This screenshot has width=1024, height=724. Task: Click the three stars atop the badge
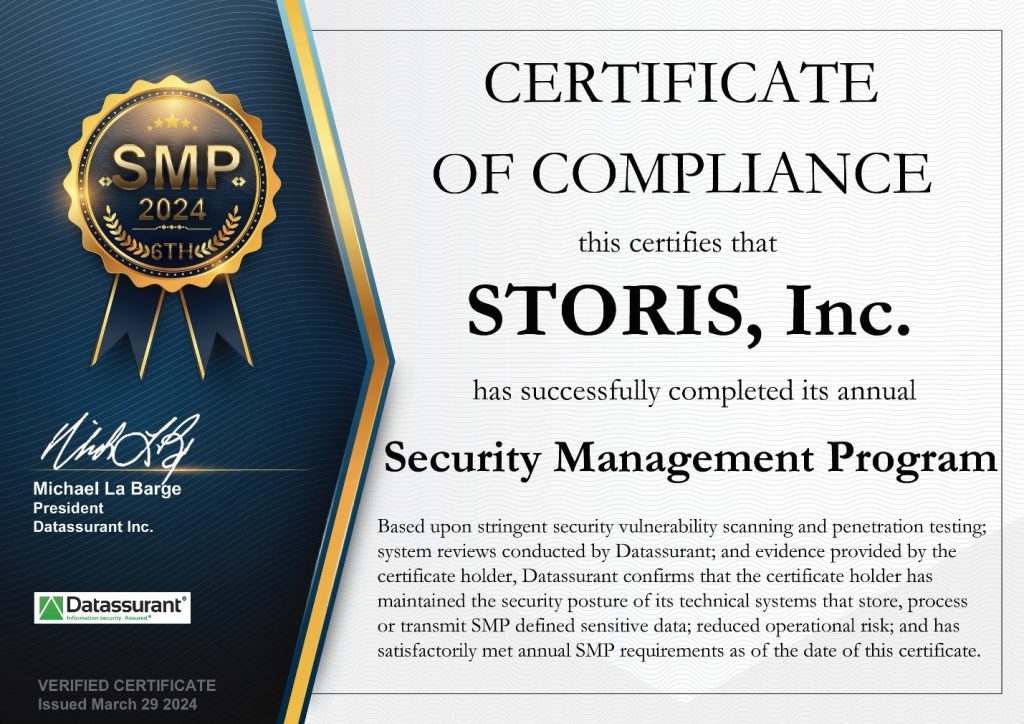tap(172, 121)
